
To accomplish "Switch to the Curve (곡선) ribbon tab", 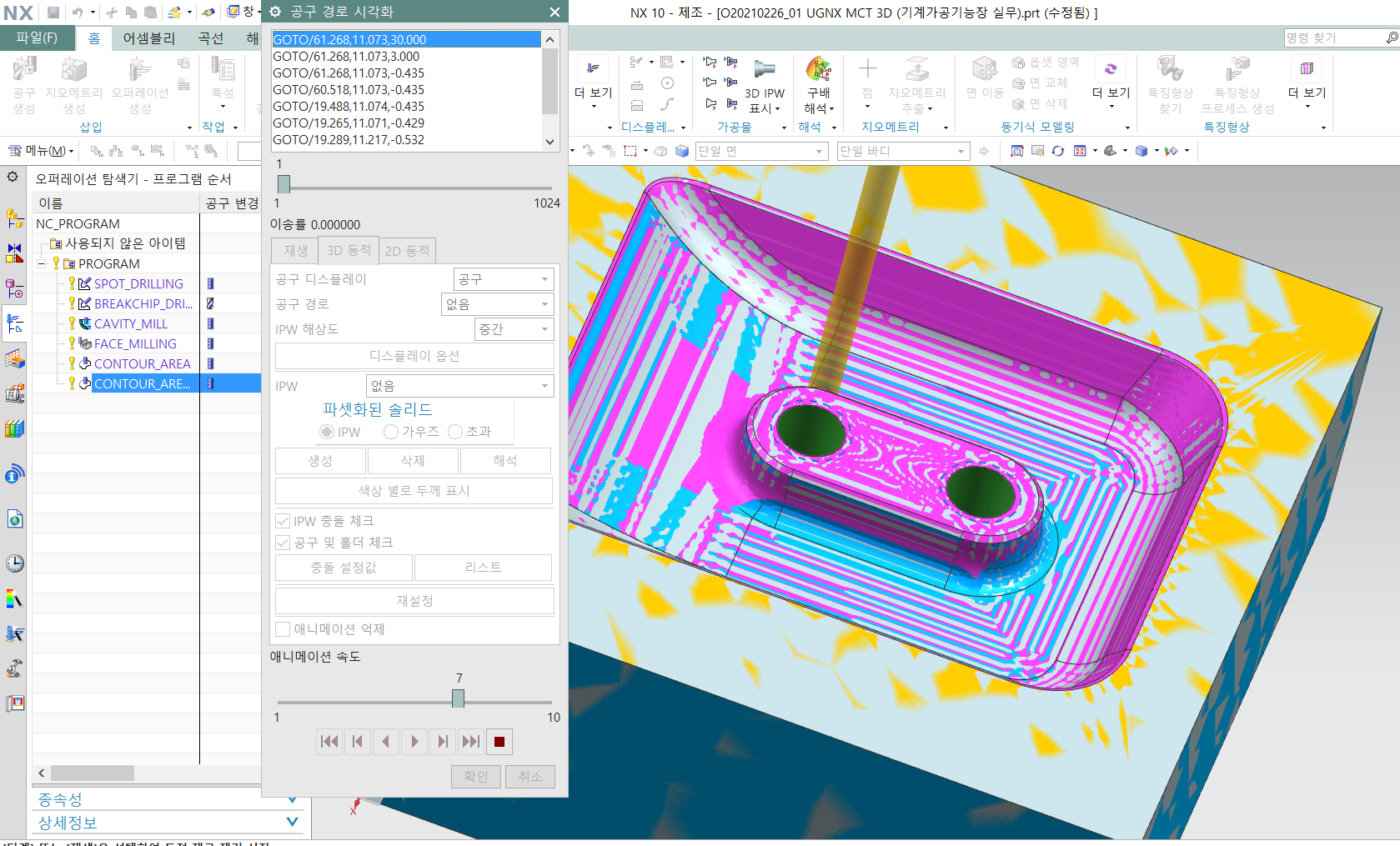I will click(x=211, y=38).
